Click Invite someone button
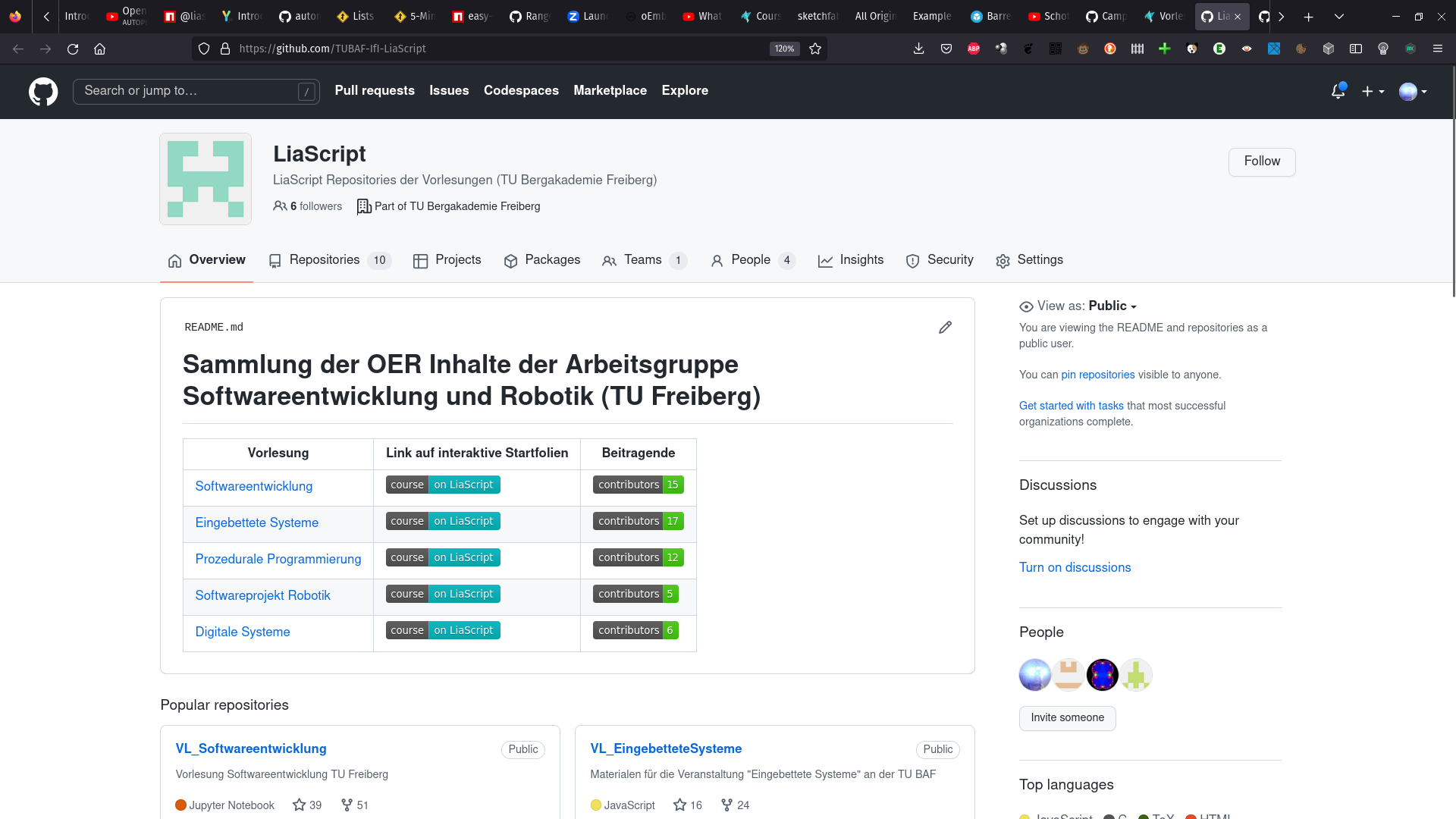 pos(1067,717)
